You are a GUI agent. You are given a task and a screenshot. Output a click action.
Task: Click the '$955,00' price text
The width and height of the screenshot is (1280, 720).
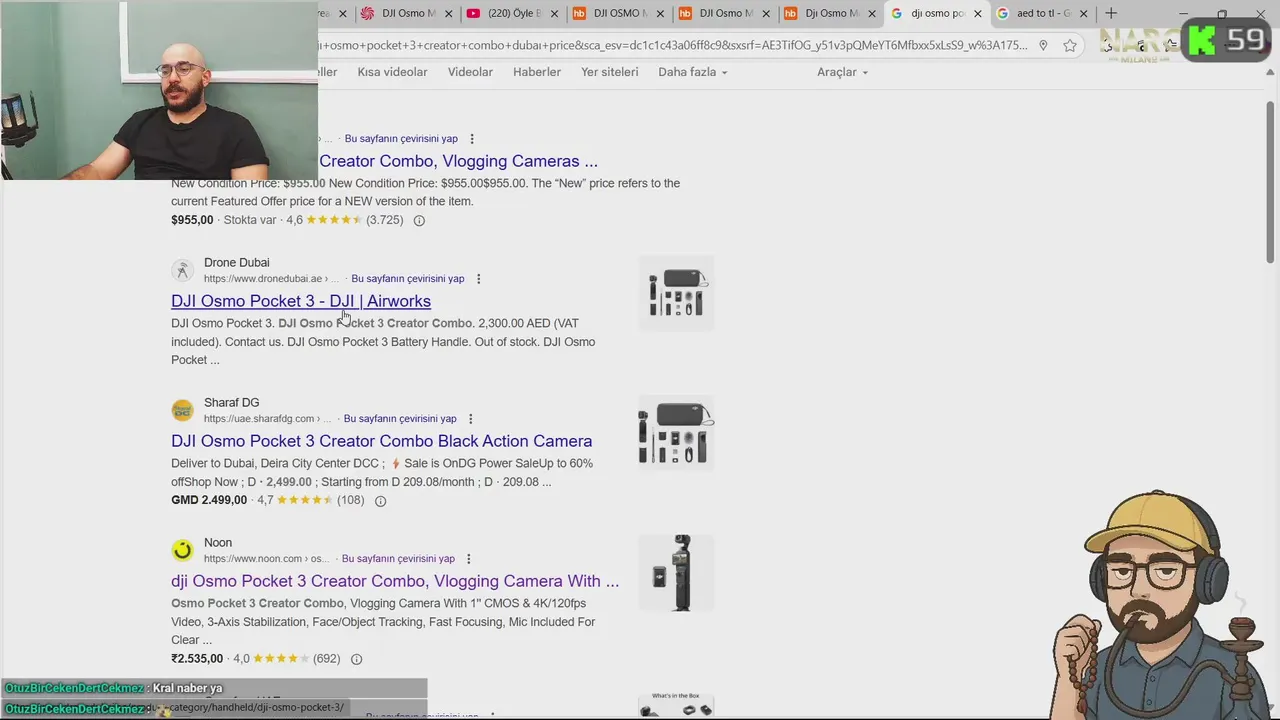click(192, 220)
